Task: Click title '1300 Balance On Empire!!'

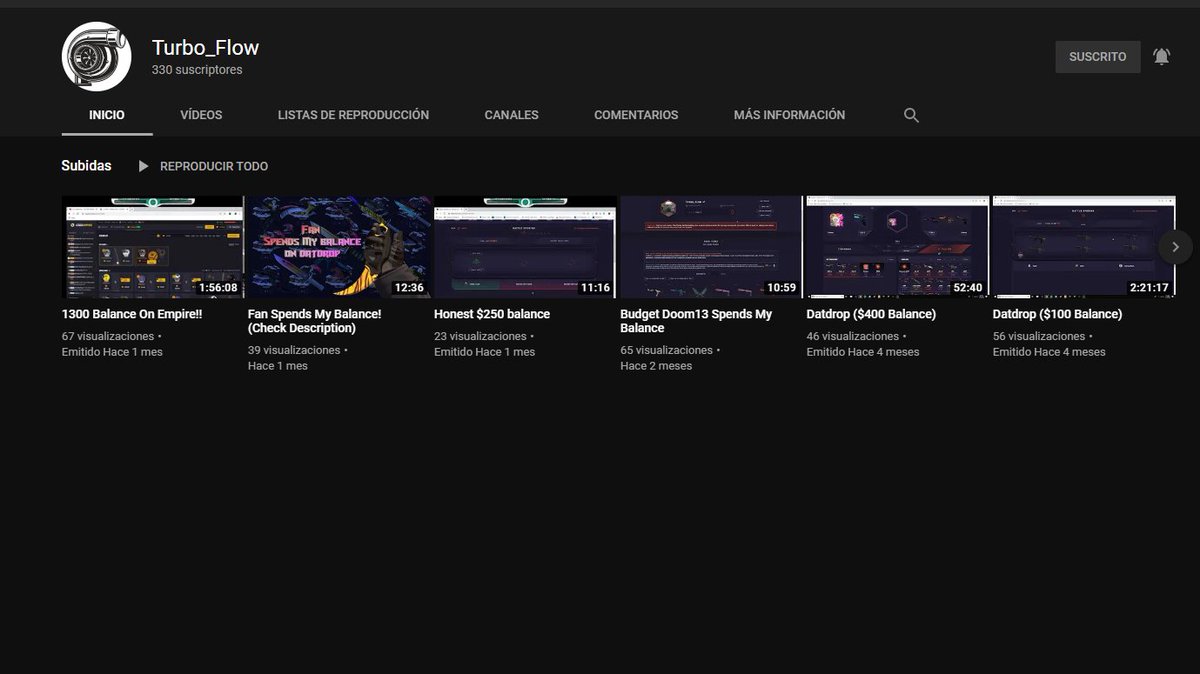Action: 132,314
